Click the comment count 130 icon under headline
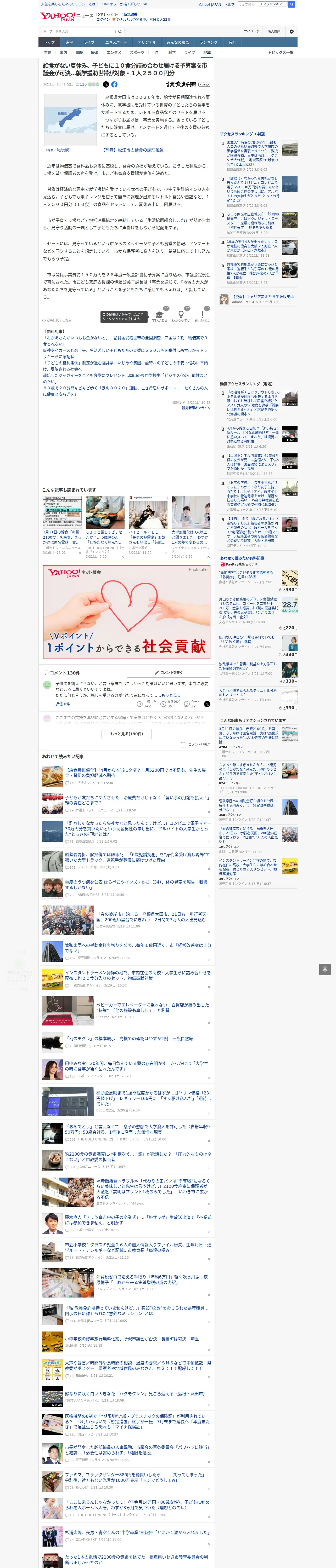The height and width of the screenshot is (1568, 336). 81,85
